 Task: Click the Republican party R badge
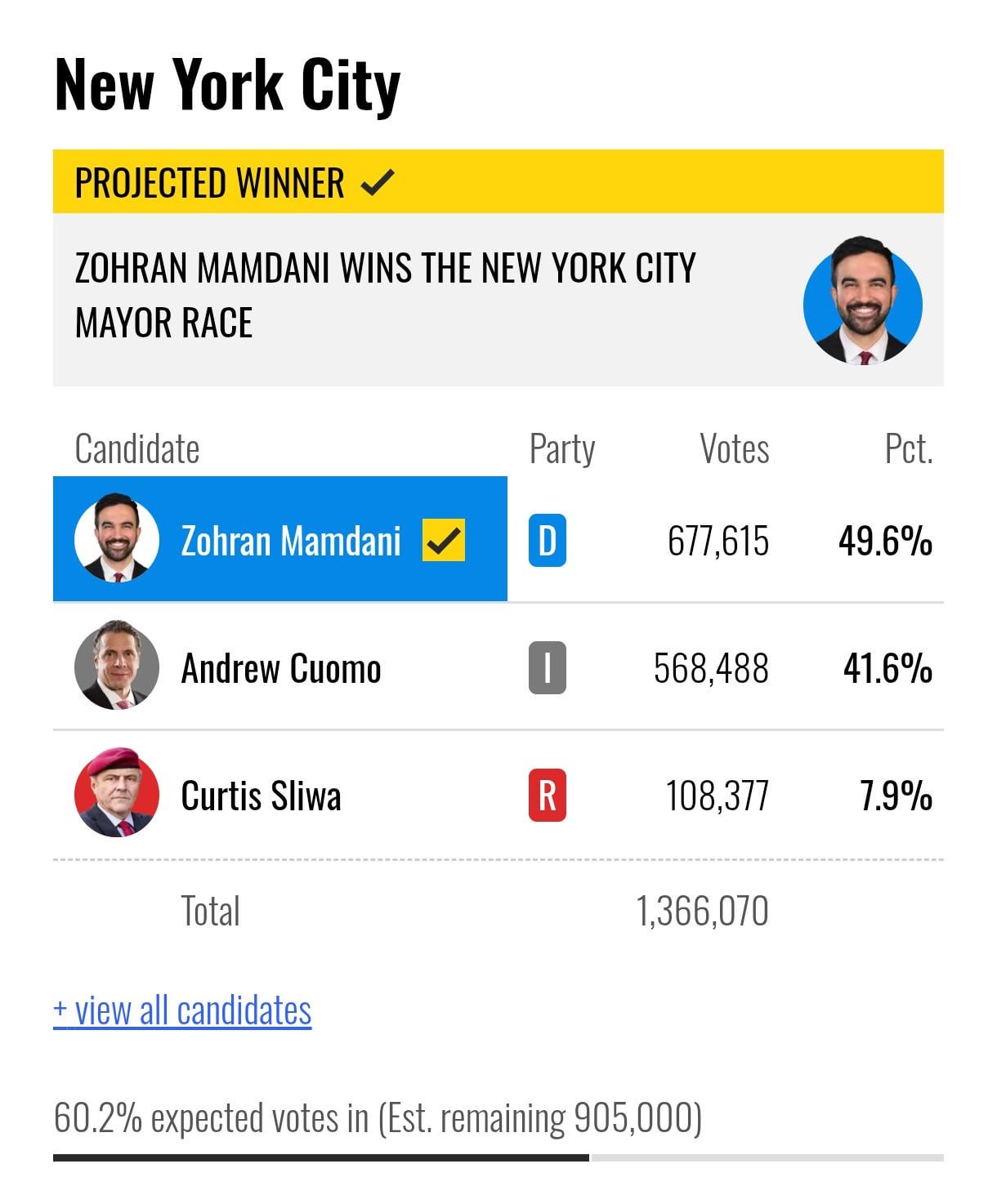[547, 795]
